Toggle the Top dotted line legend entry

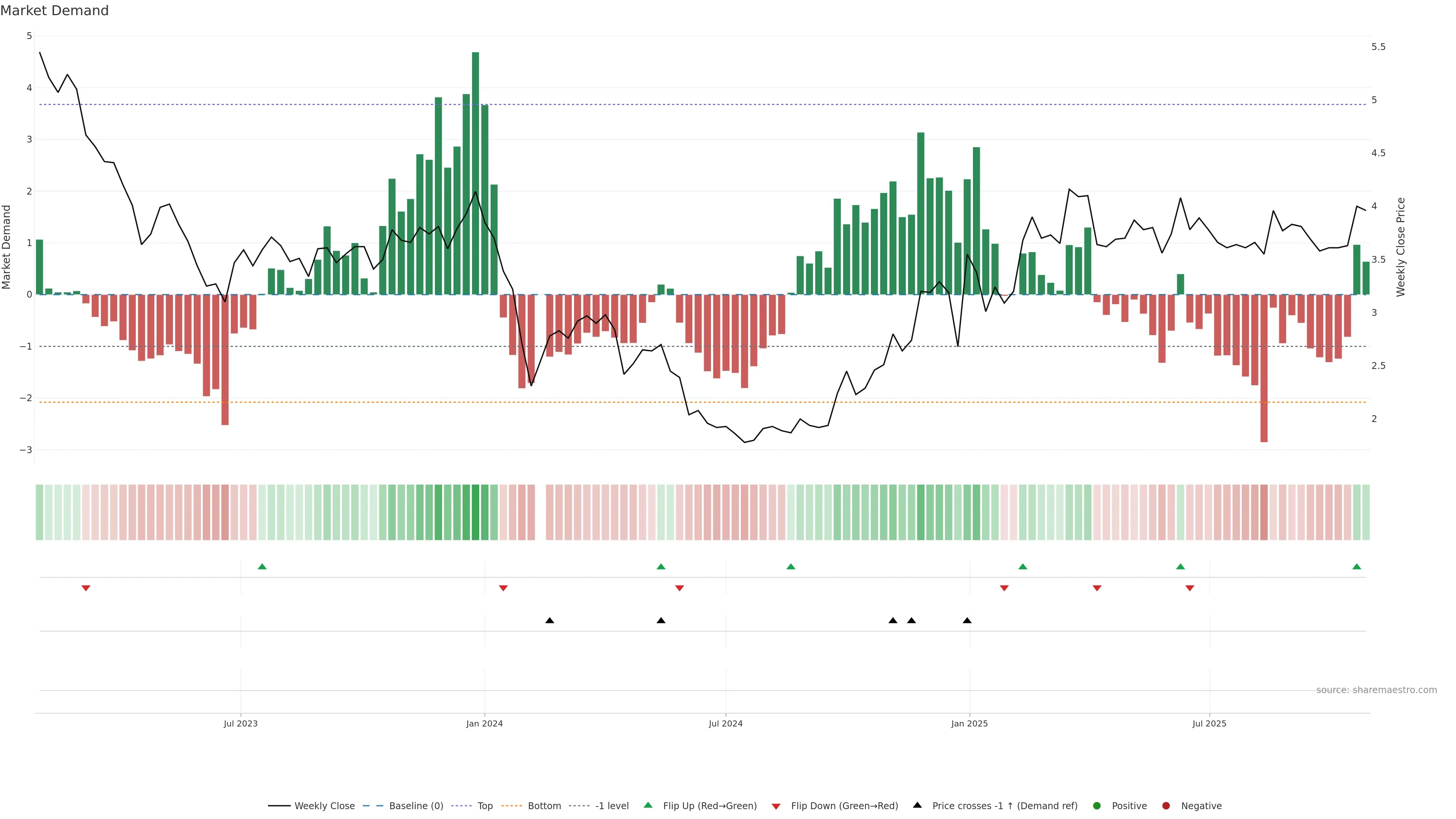[485, 805]
